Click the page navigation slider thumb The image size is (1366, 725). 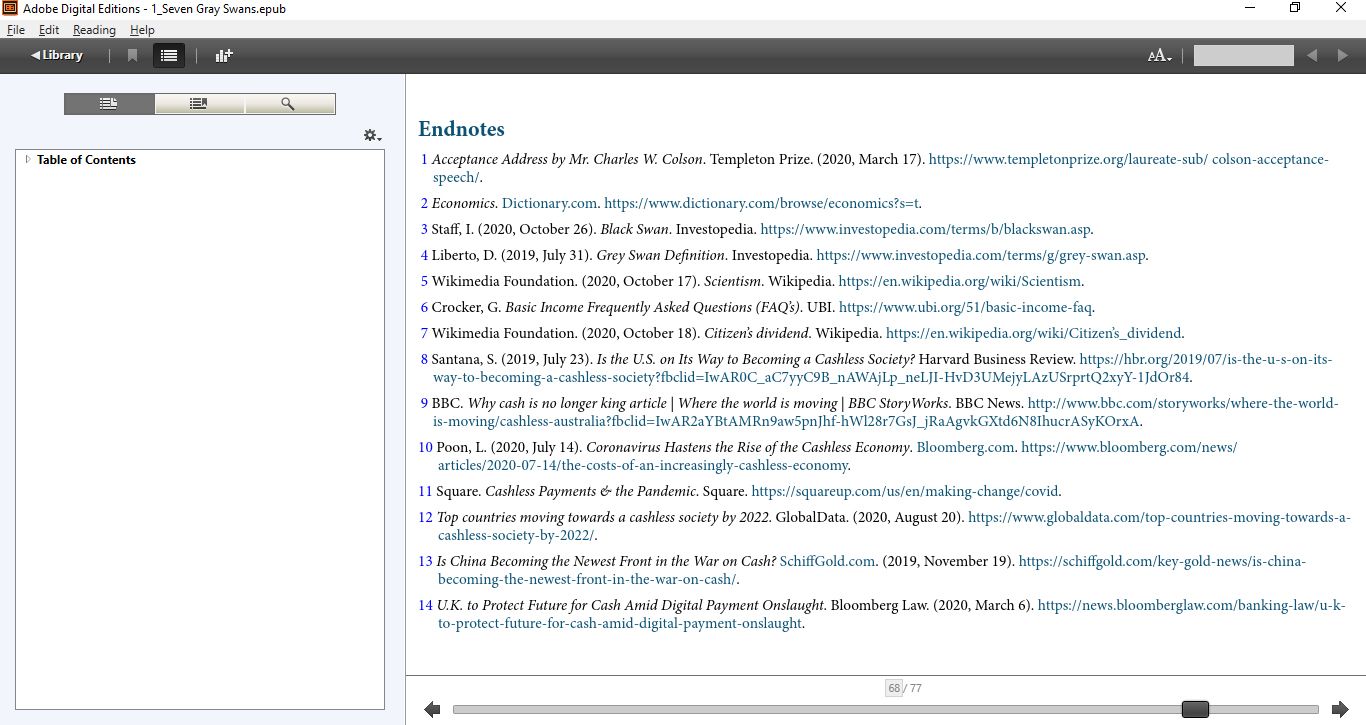pos(1195,709)
